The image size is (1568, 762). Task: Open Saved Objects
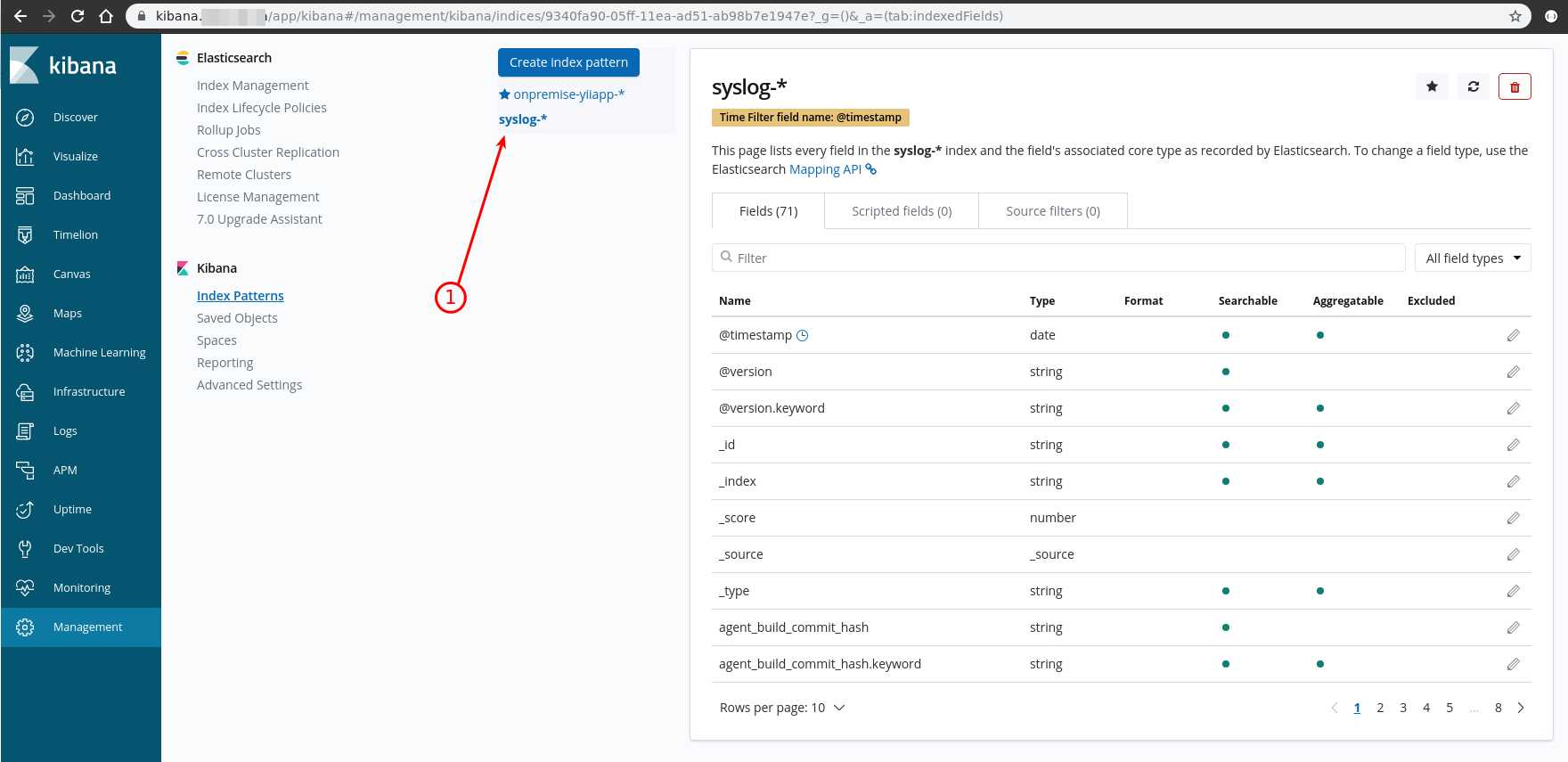click(237, 318)
